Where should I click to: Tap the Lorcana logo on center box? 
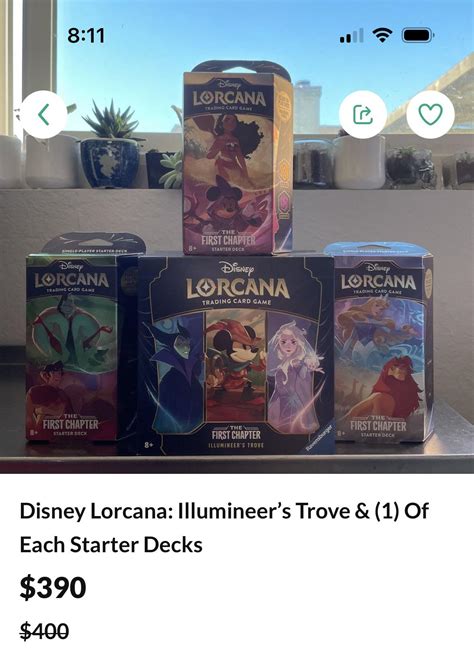[x=237, y=288]
